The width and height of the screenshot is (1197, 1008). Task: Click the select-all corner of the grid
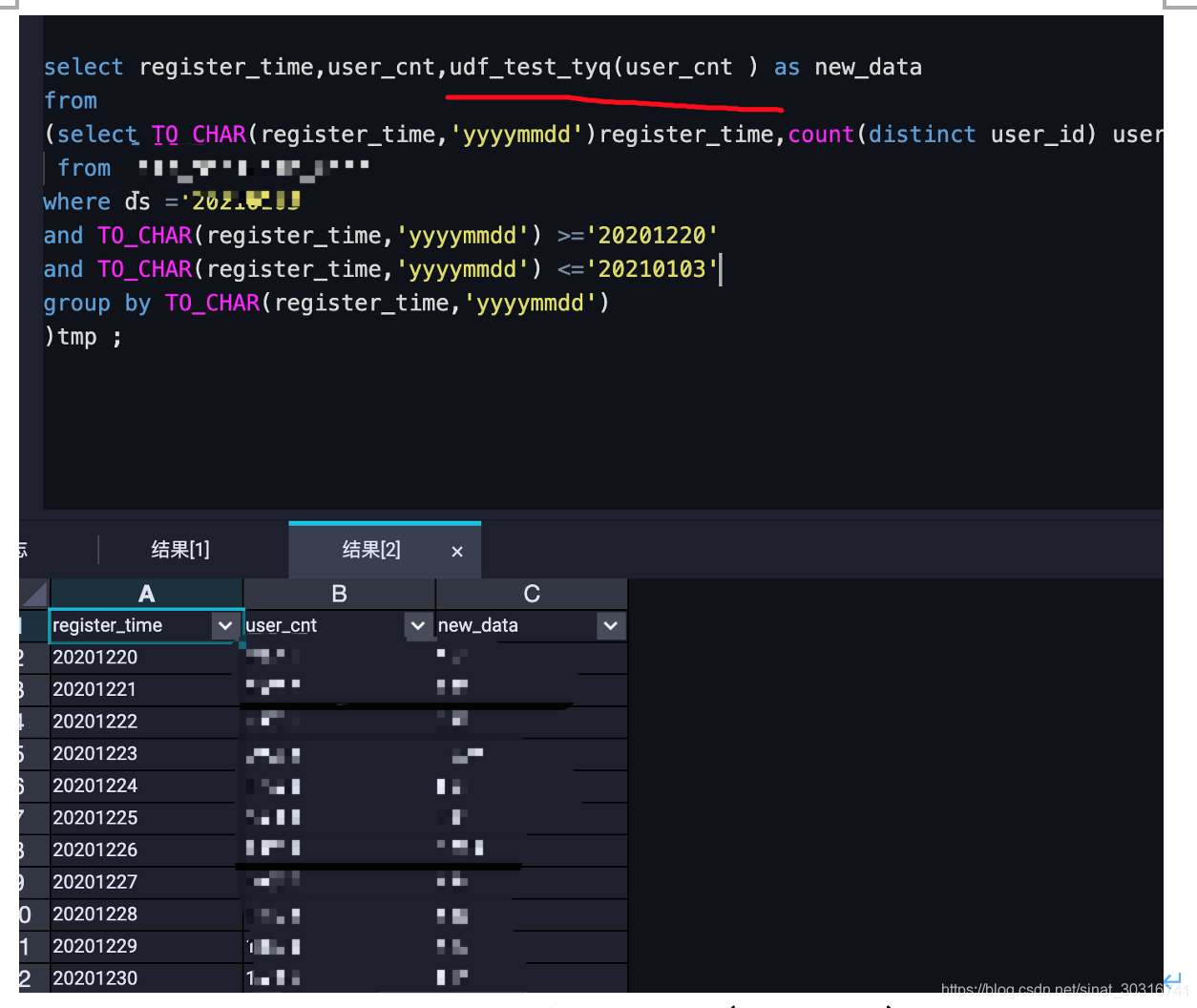(34, 594)
